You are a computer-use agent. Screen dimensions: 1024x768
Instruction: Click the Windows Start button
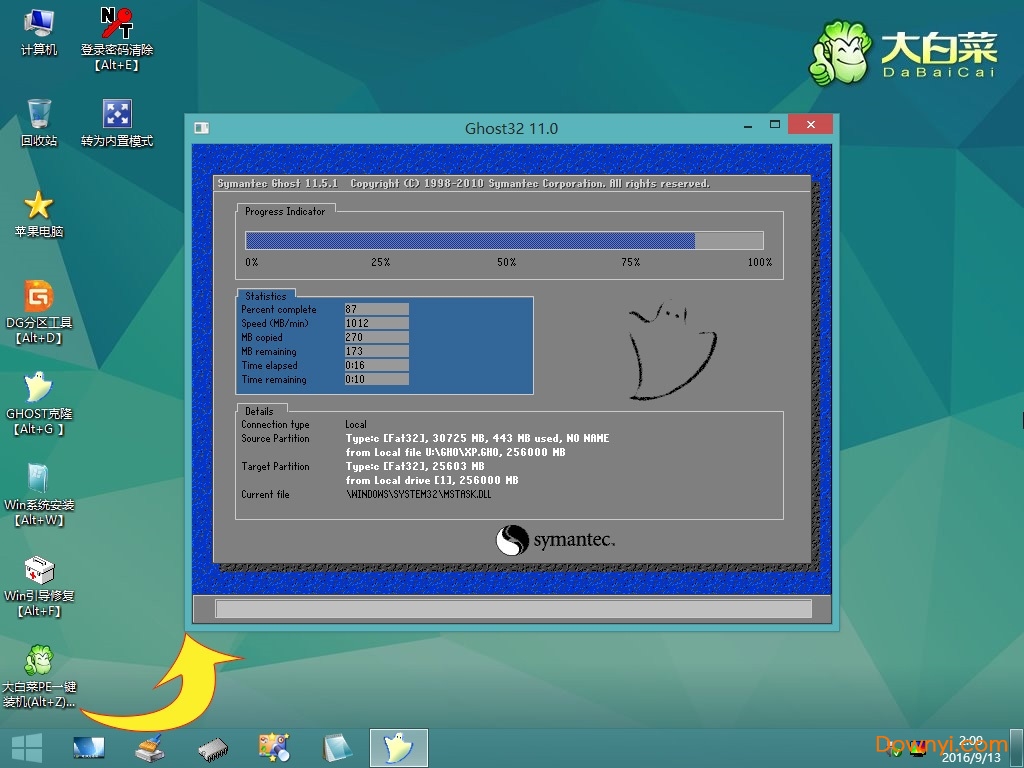pyautogui.click(x=27, y=747)
